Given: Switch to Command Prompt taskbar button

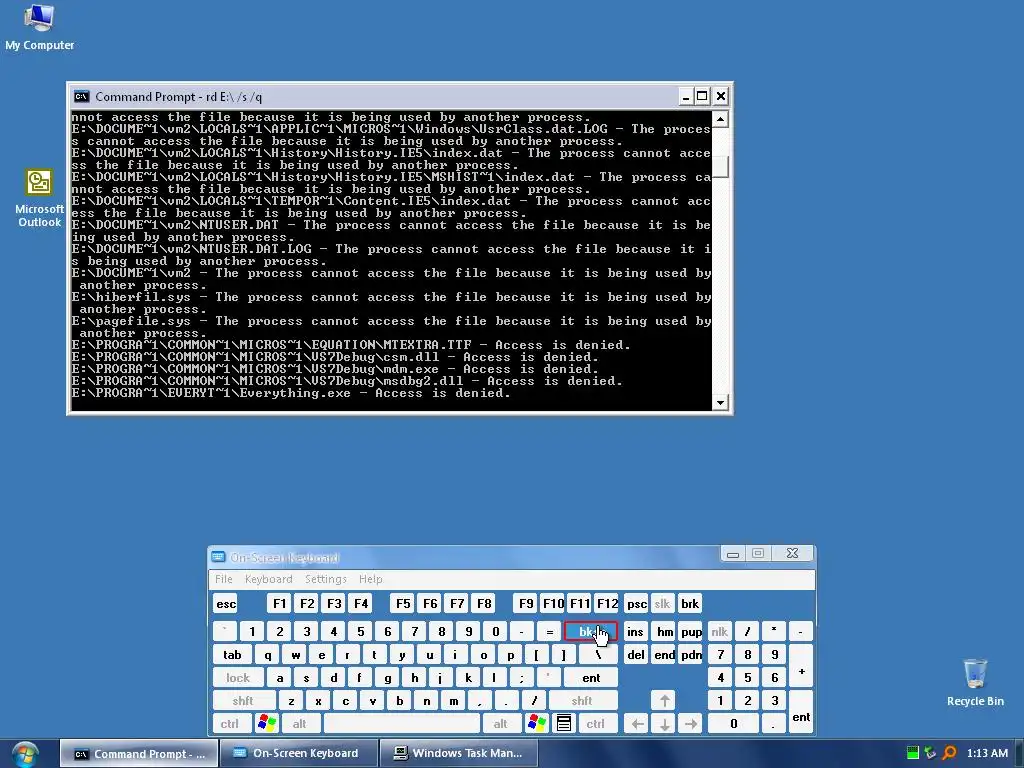Looking at the screenshot, I should (x=139, y=754).
